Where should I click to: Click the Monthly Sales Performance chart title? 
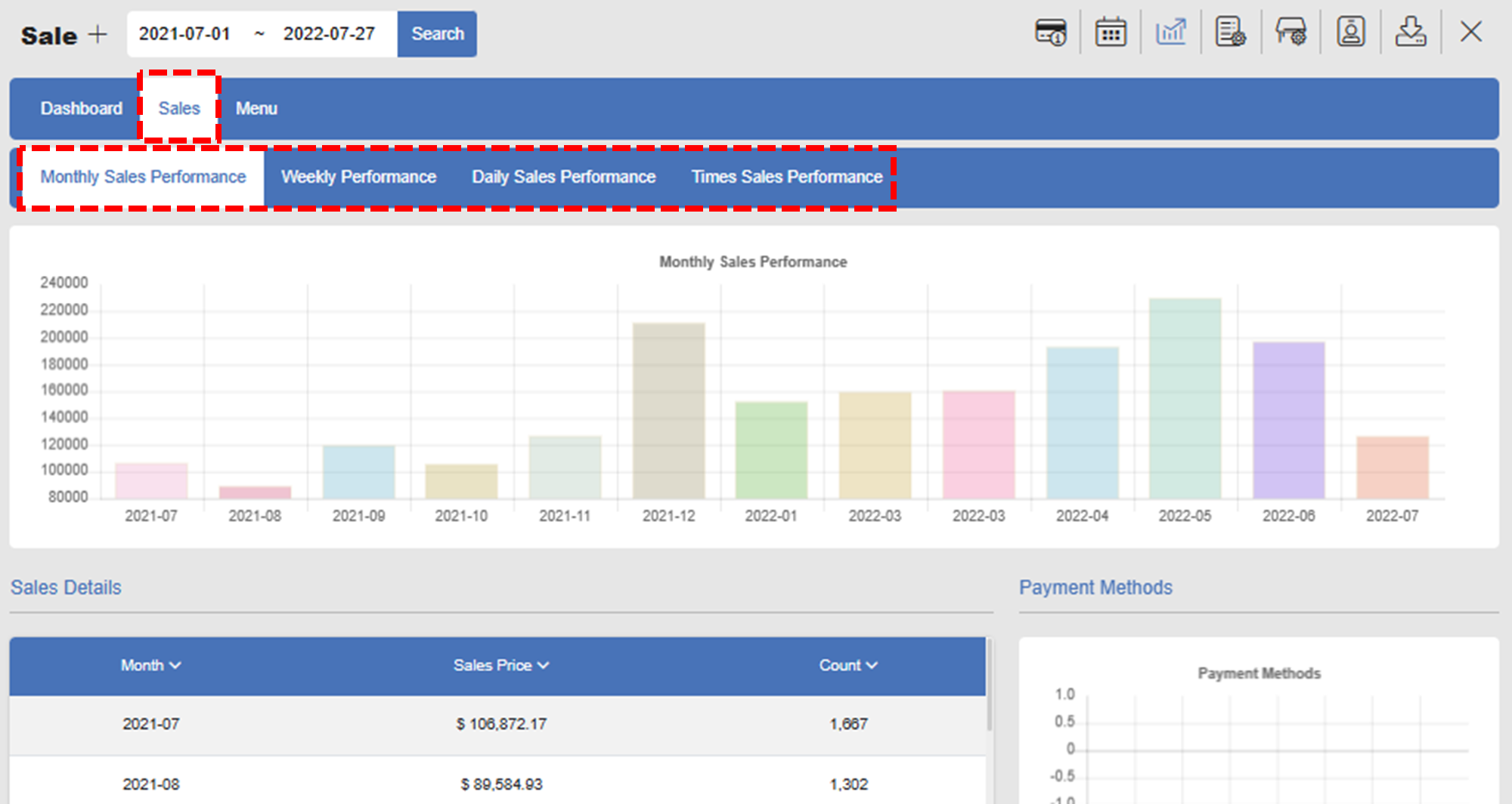[753, 261]
